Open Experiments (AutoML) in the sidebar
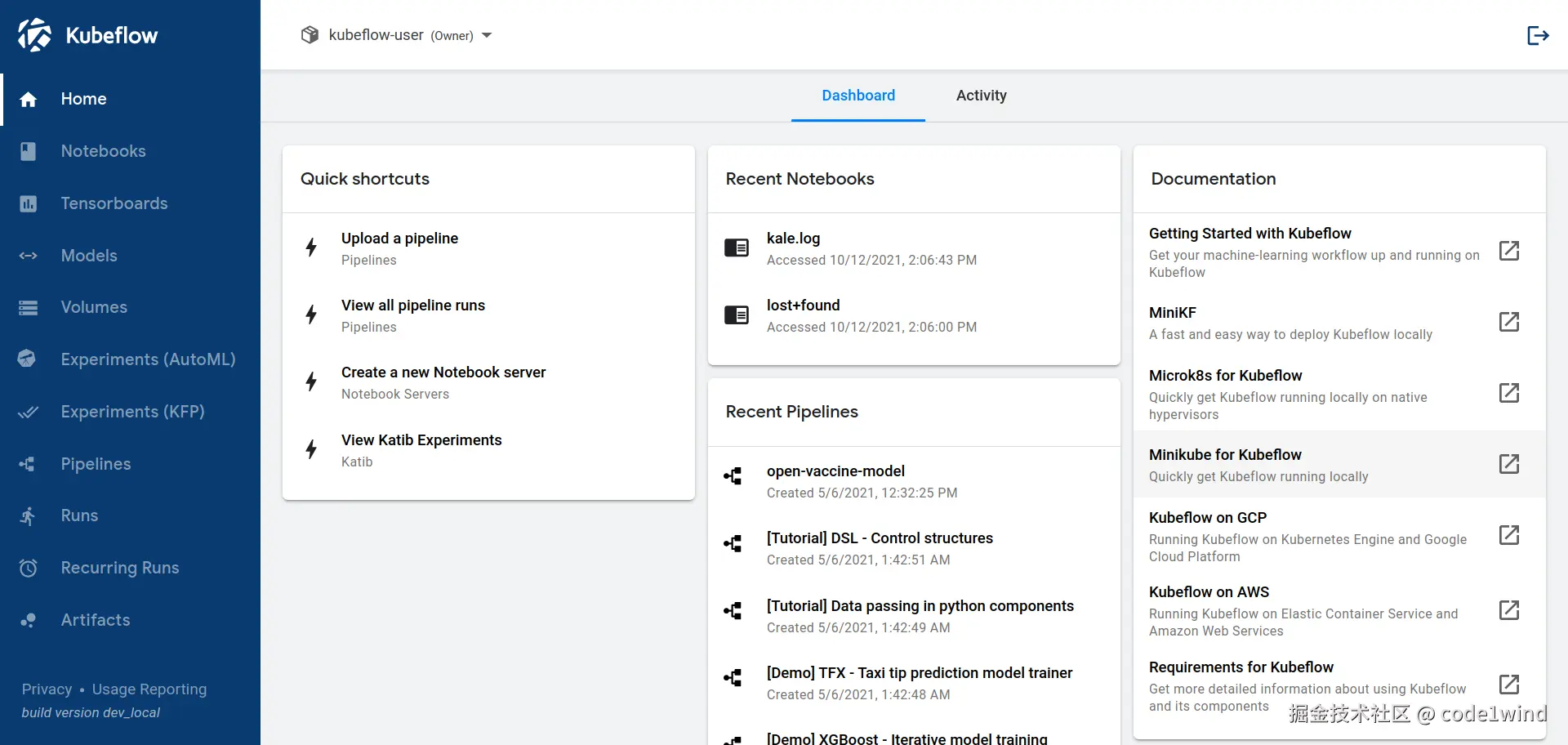 [x=148, y=359]
